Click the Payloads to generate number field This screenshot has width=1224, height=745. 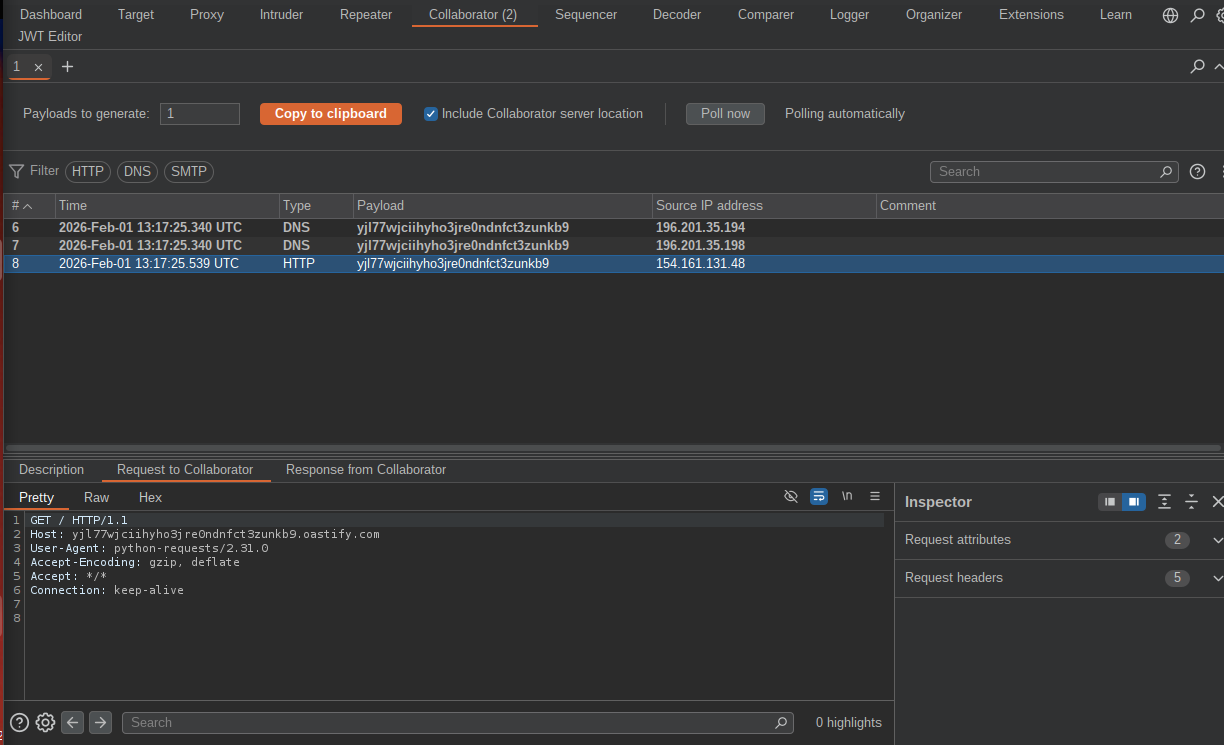(x=200, y=114)
